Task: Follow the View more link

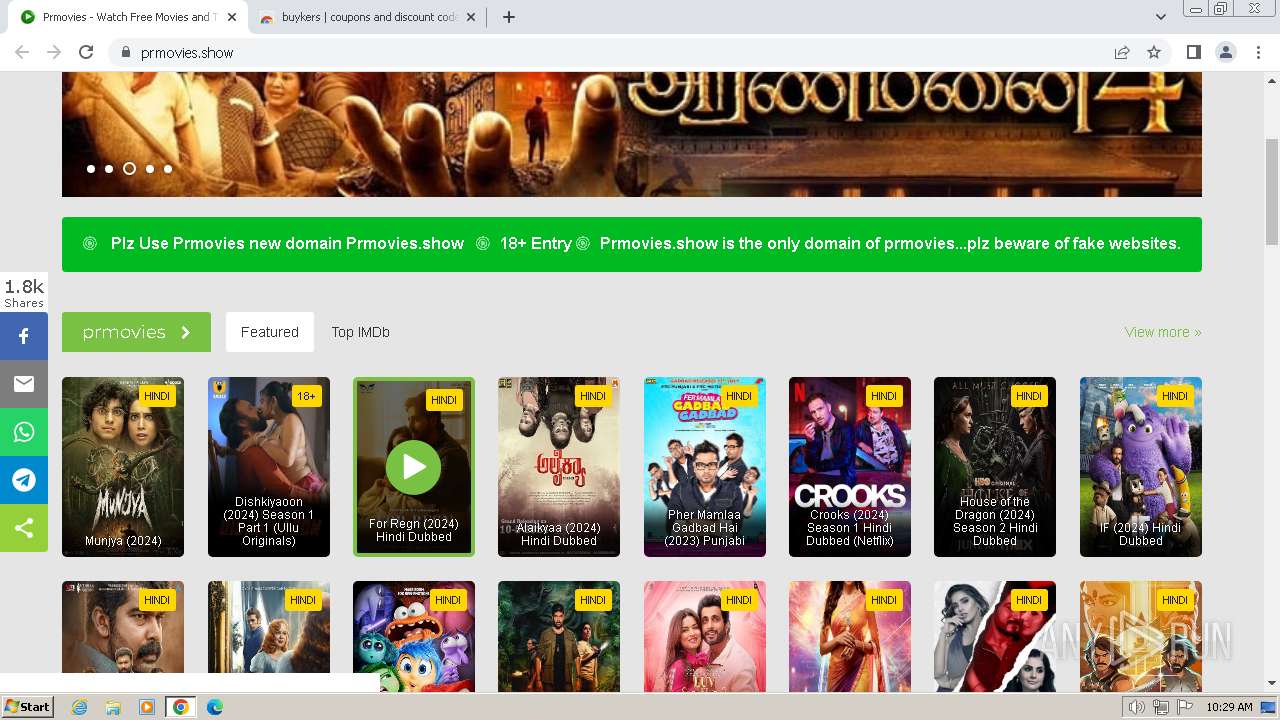Action: pos(1163,332)
